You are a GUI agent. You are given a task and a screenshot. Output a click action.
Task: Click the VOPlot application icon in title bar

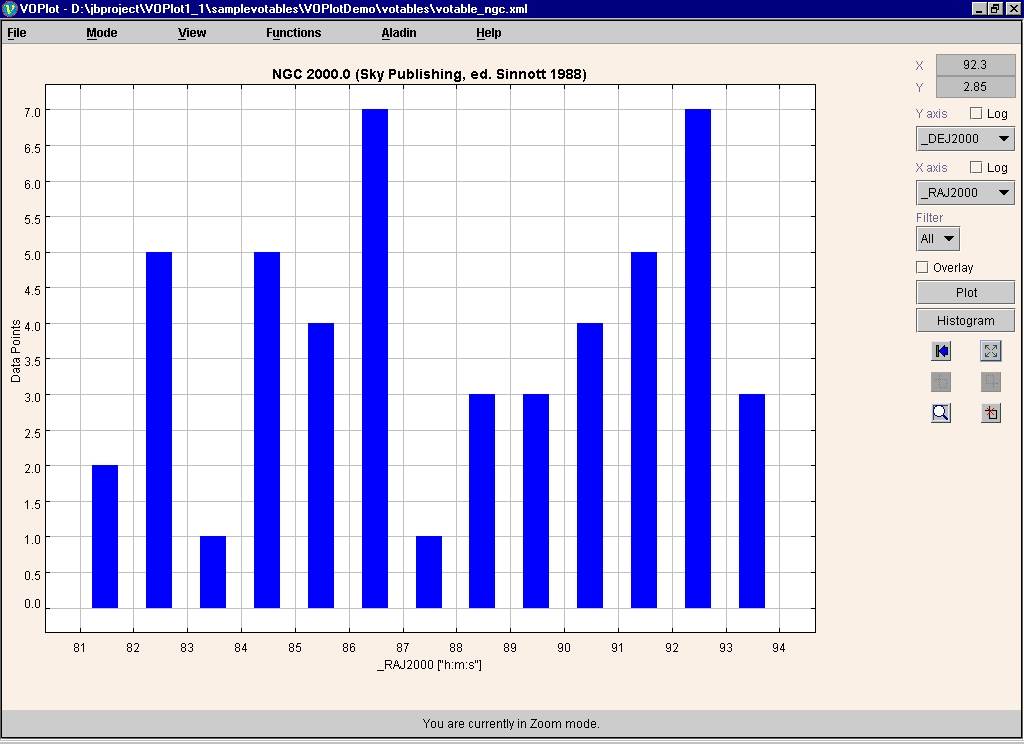pos(9,8)
